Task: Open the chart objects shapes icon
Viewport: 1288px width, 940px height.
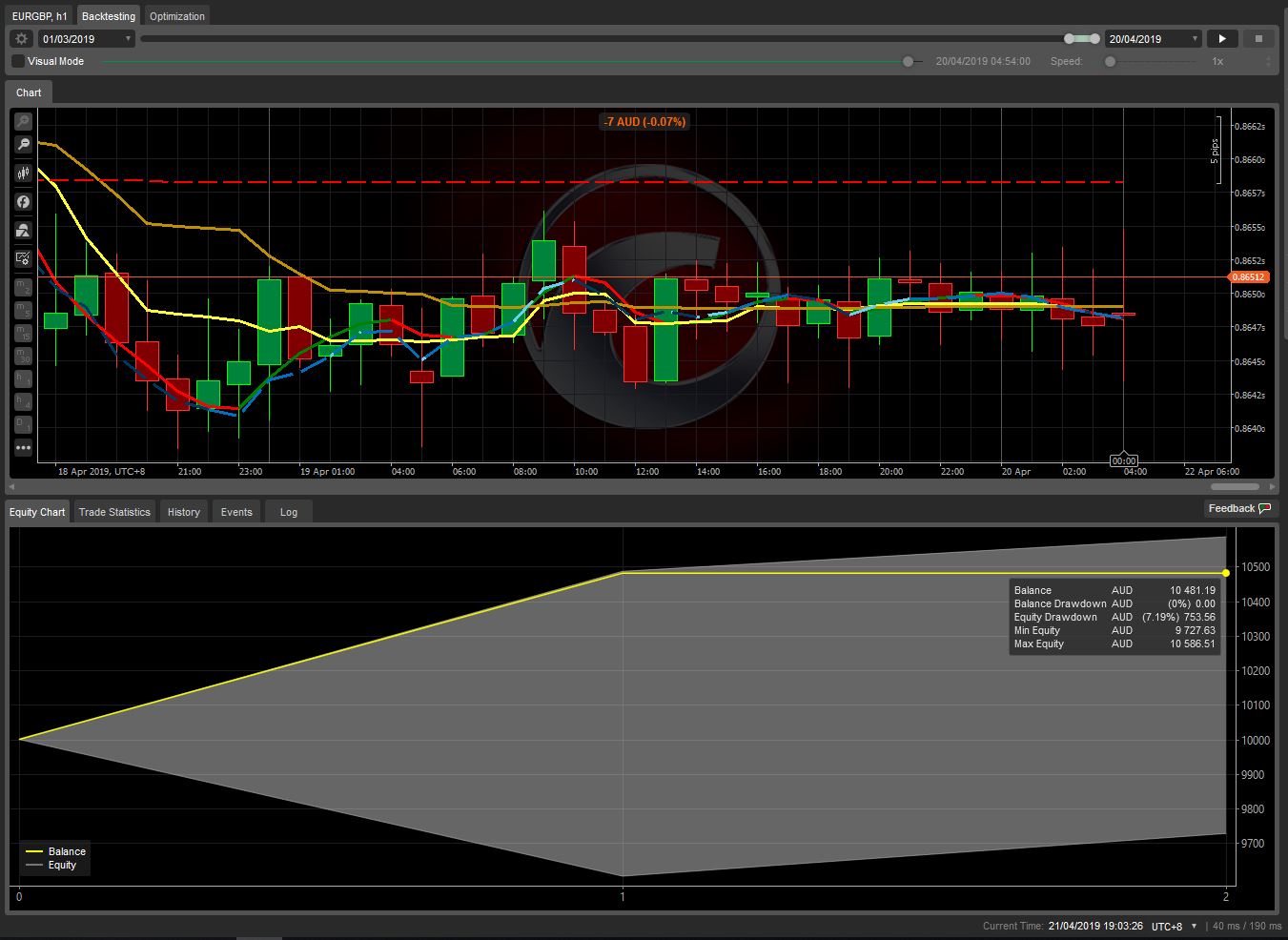Action: tap(23, 231)
